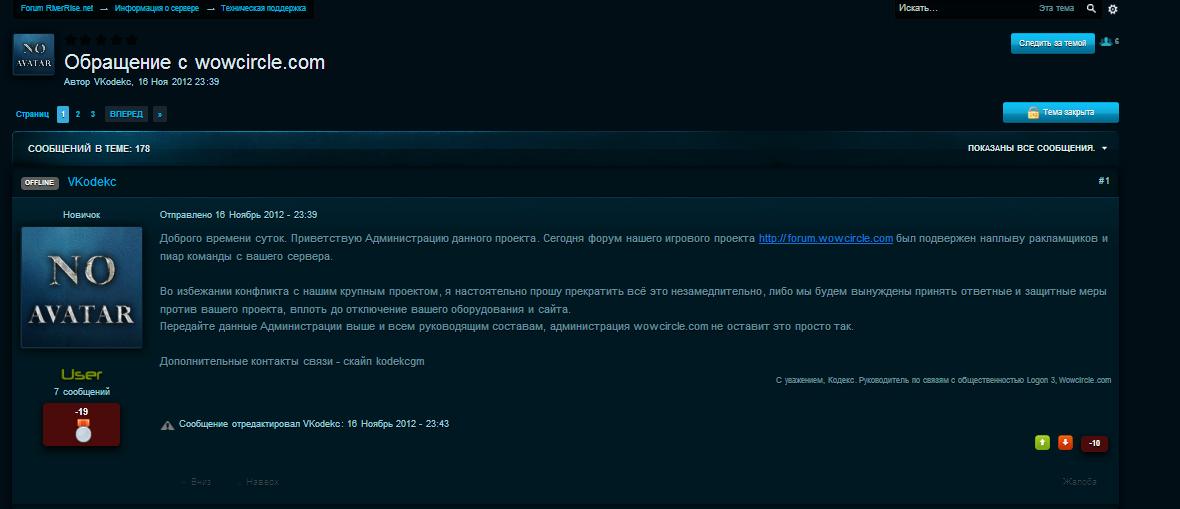Click author VKodekc under topic title

coord(113,81)
